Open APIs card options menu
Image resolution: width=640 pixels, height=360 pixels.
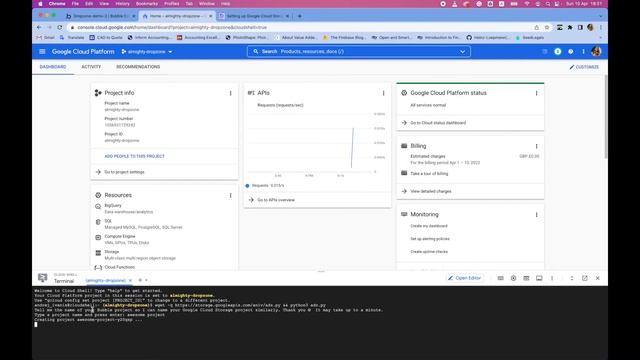pyautogui.click(x=383, y=93)
